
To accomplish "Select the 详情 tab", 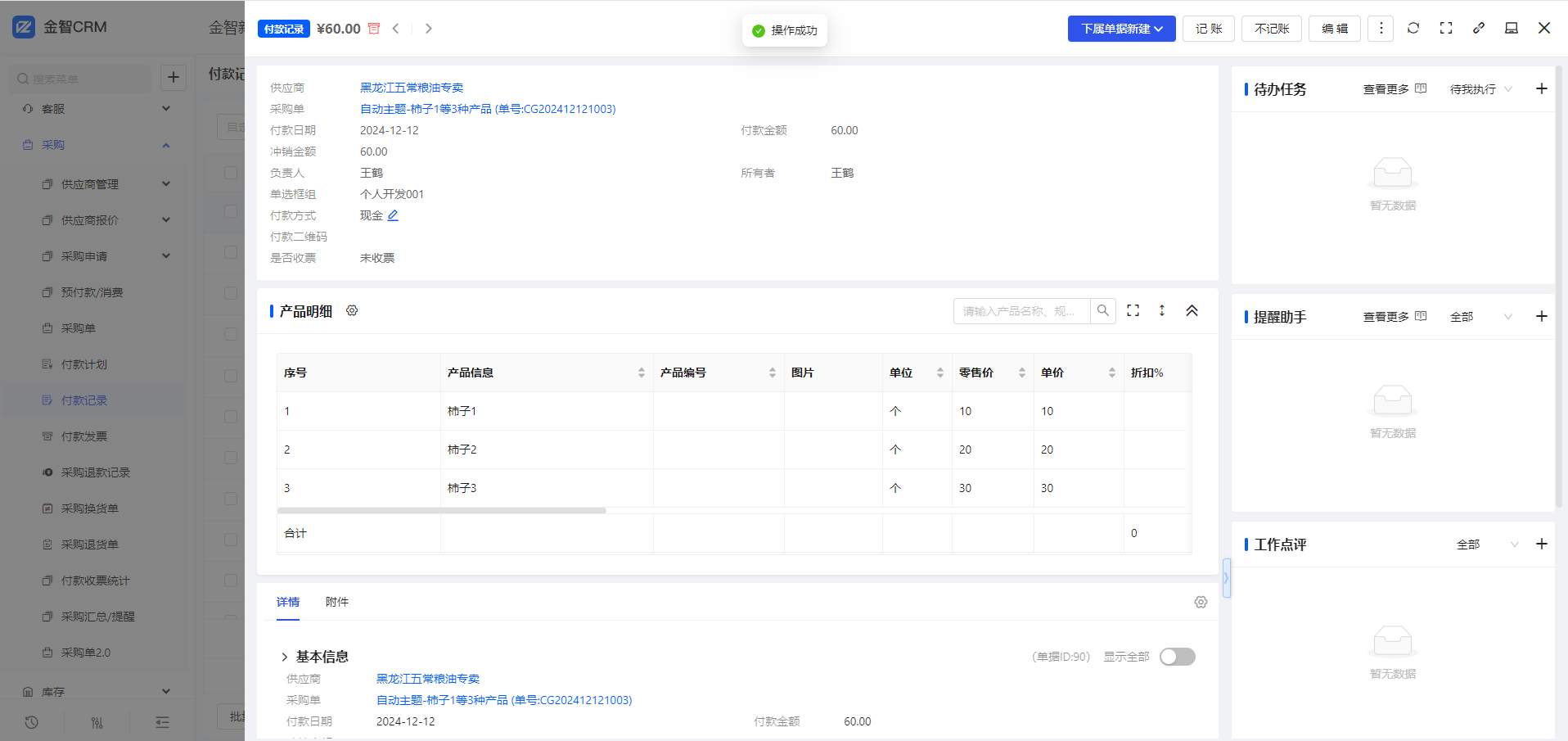I will (288, 602).
